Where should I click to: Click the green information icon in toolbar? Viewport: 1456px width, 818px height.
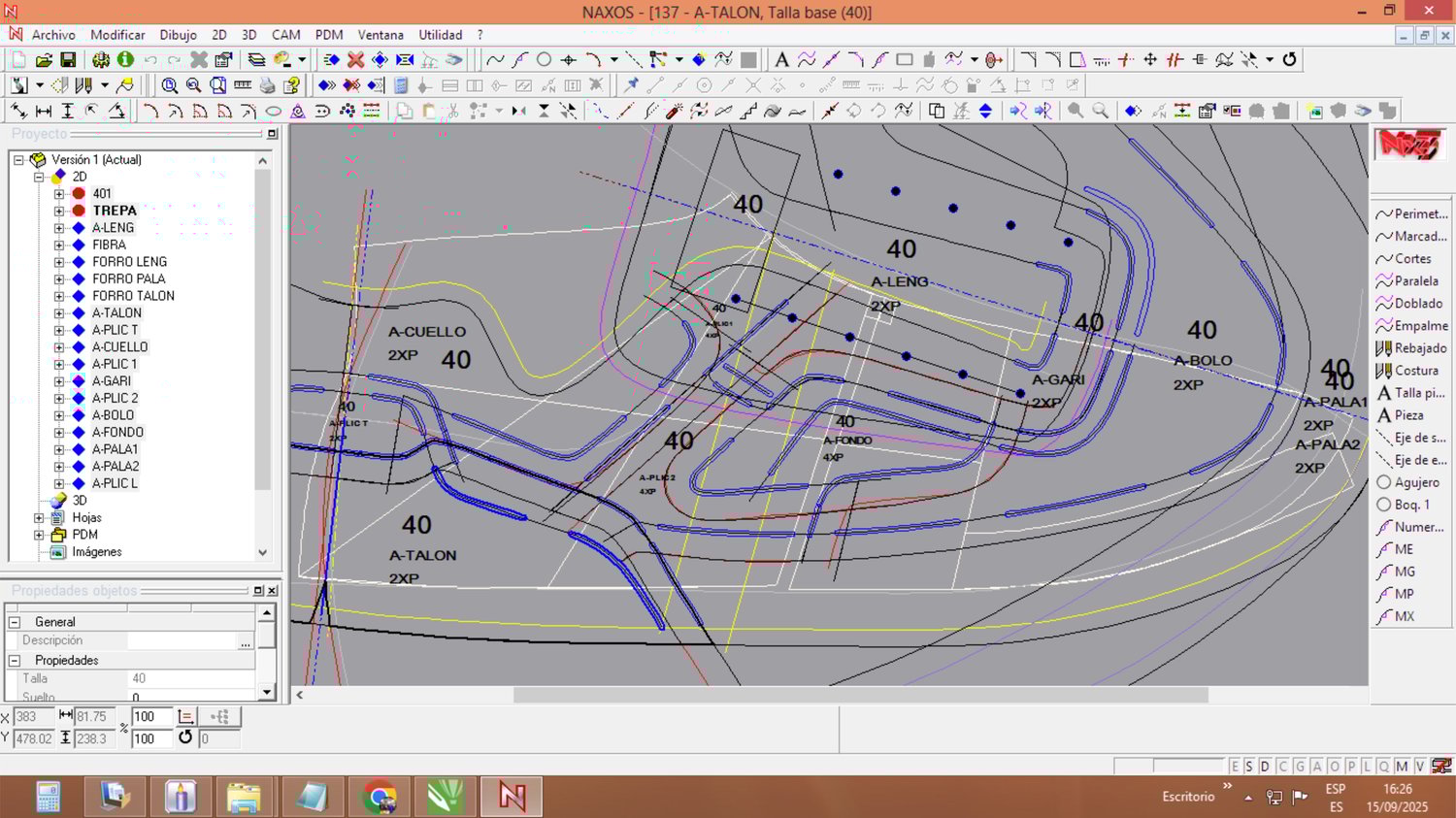click(x=125, y=60)
